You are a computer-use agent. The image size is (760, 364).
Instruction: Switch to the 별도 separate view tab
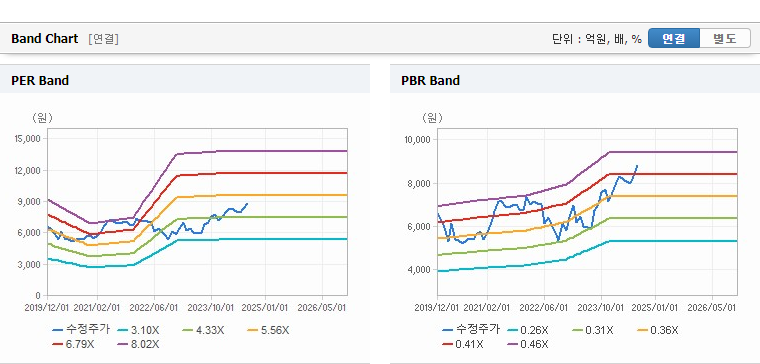pos(725,39)
